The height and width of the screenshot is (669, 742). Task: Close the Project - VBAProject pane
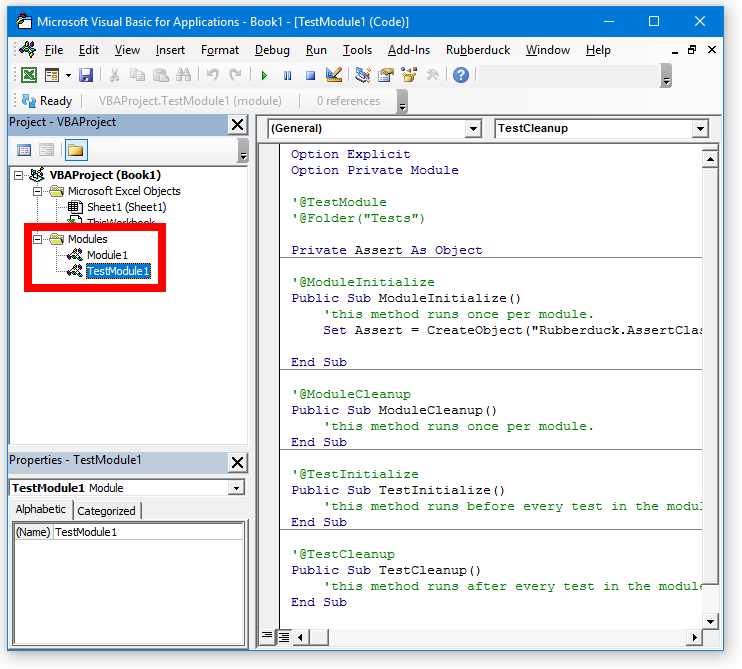(238, 125)
